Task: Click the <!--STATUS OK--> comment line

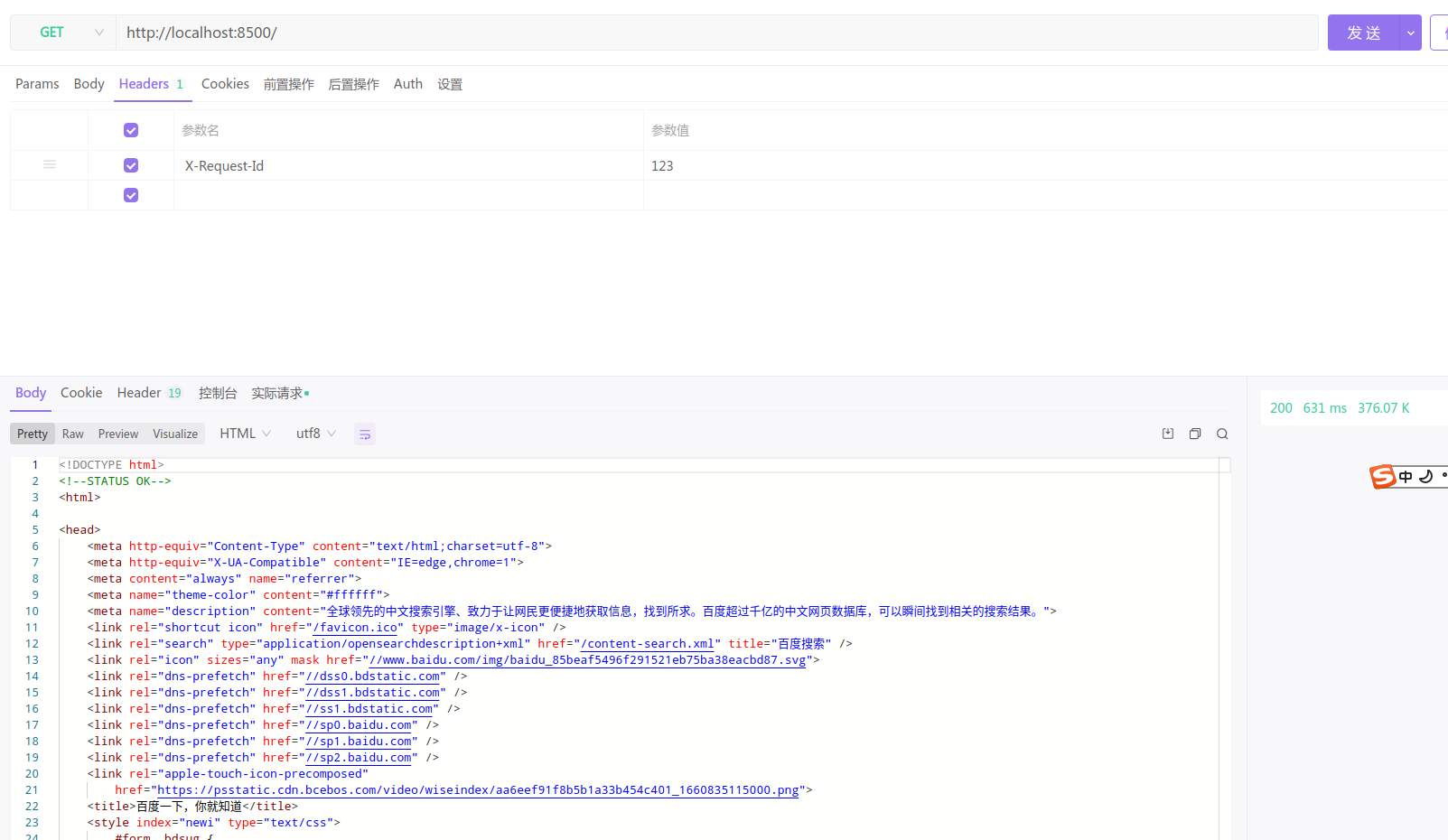Action: pyautogui.click(x=115, y=481)
